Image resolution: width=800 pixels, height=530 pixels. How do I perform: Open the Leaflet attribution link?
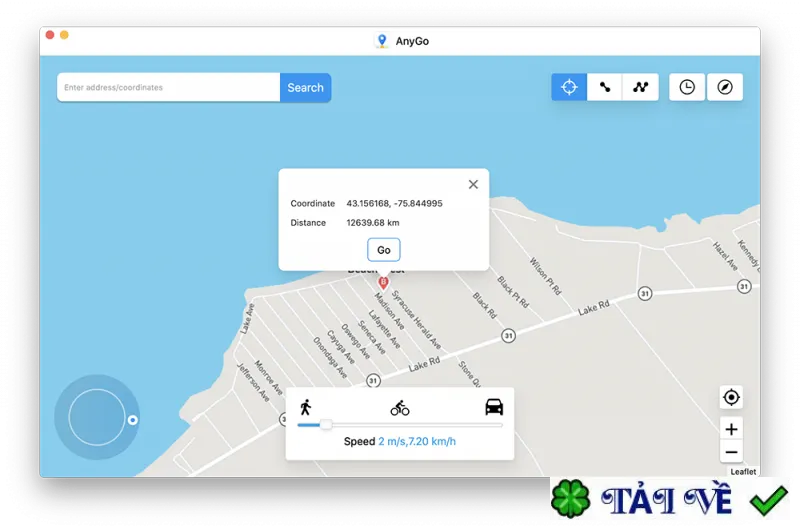click(x=743, y=472)
